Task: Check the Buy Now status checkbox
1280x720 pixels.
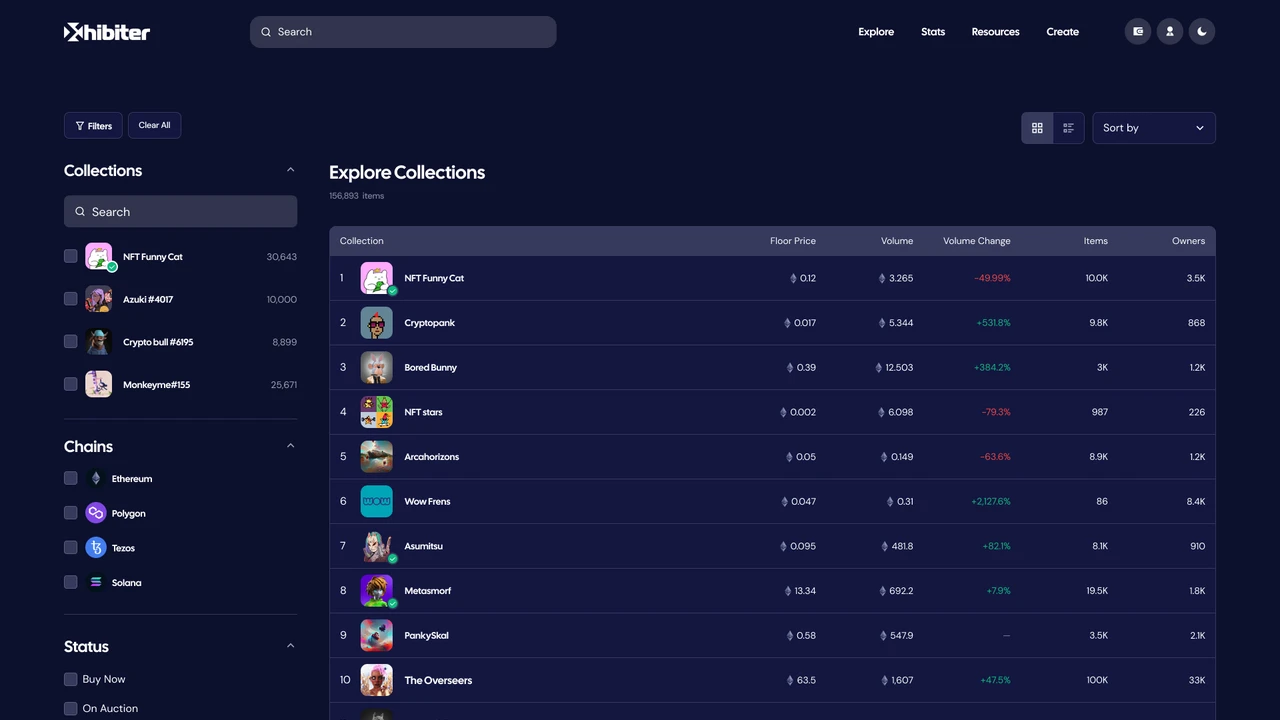Action: tap(71, 679)
